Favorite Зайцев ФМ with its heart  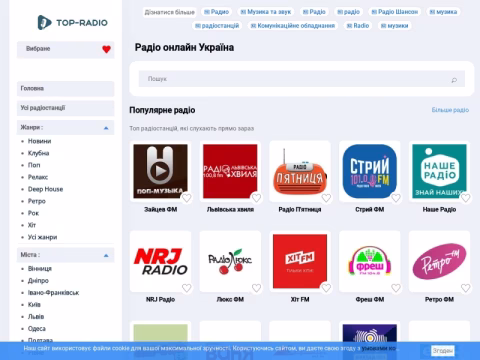click(x=187, y=198)
